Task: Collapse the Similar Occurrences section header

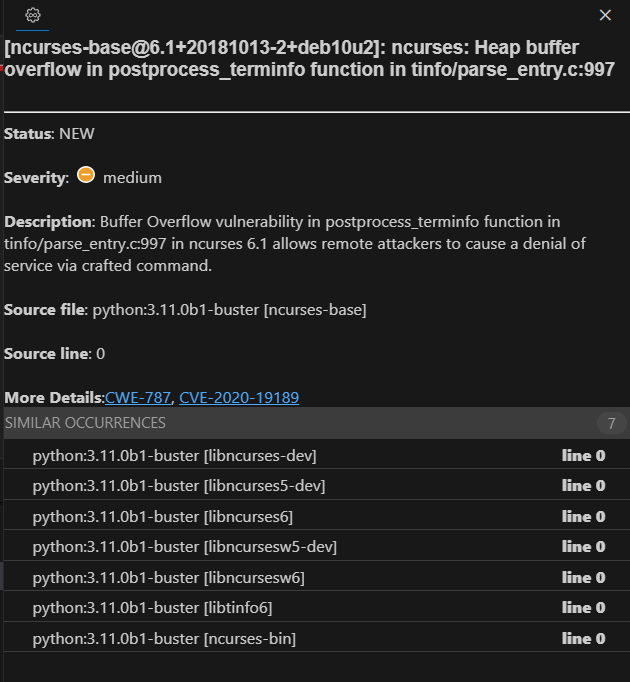Action: (86, 423)
